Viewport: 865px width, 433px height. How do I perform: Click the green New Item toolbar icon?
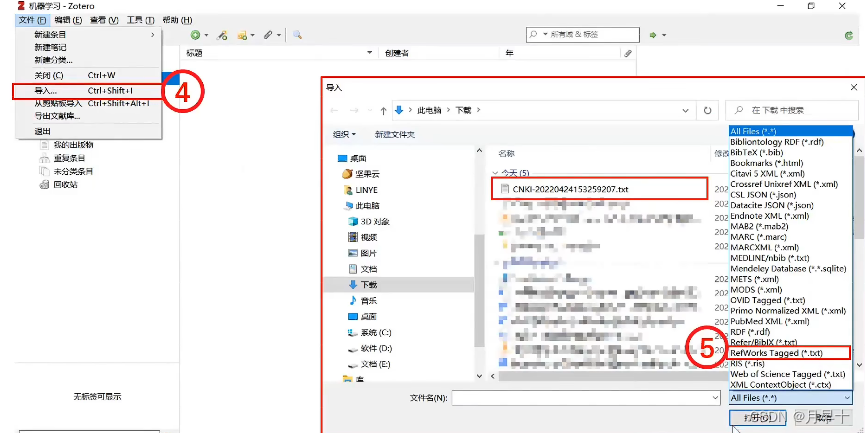tap(195, 35)
